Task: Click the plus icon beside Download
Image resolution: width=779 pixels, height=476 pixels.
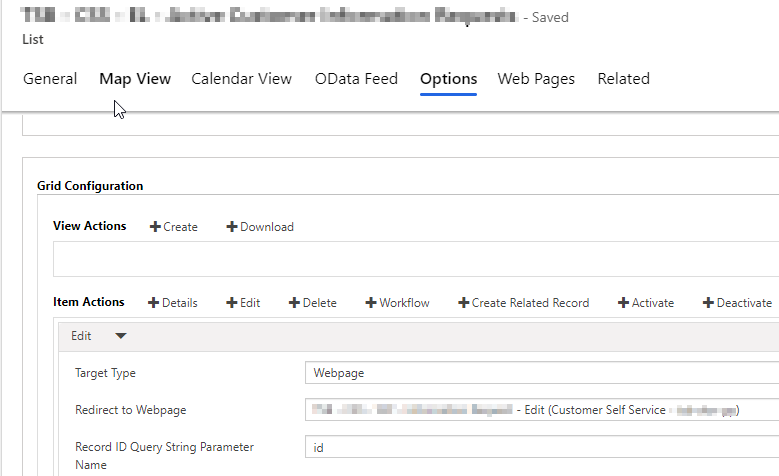Action: click(x=232, y=227)
